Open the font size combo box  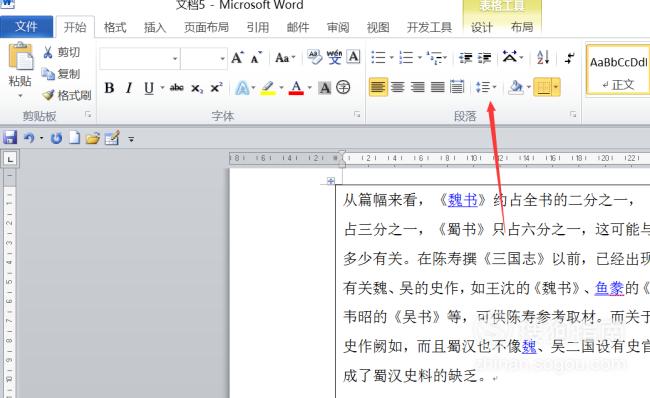click(x=204, y=58)
